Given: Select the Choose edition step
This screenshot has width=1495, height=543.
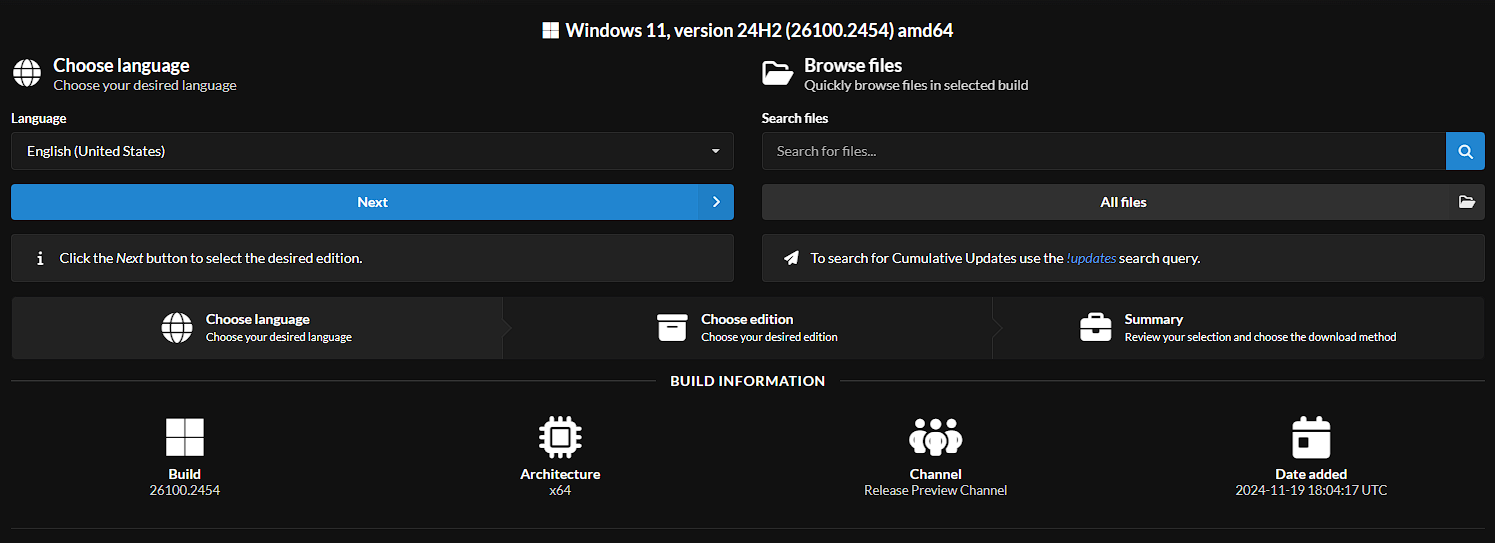Looking at the screenshot, I should click(x=747, y=328).
